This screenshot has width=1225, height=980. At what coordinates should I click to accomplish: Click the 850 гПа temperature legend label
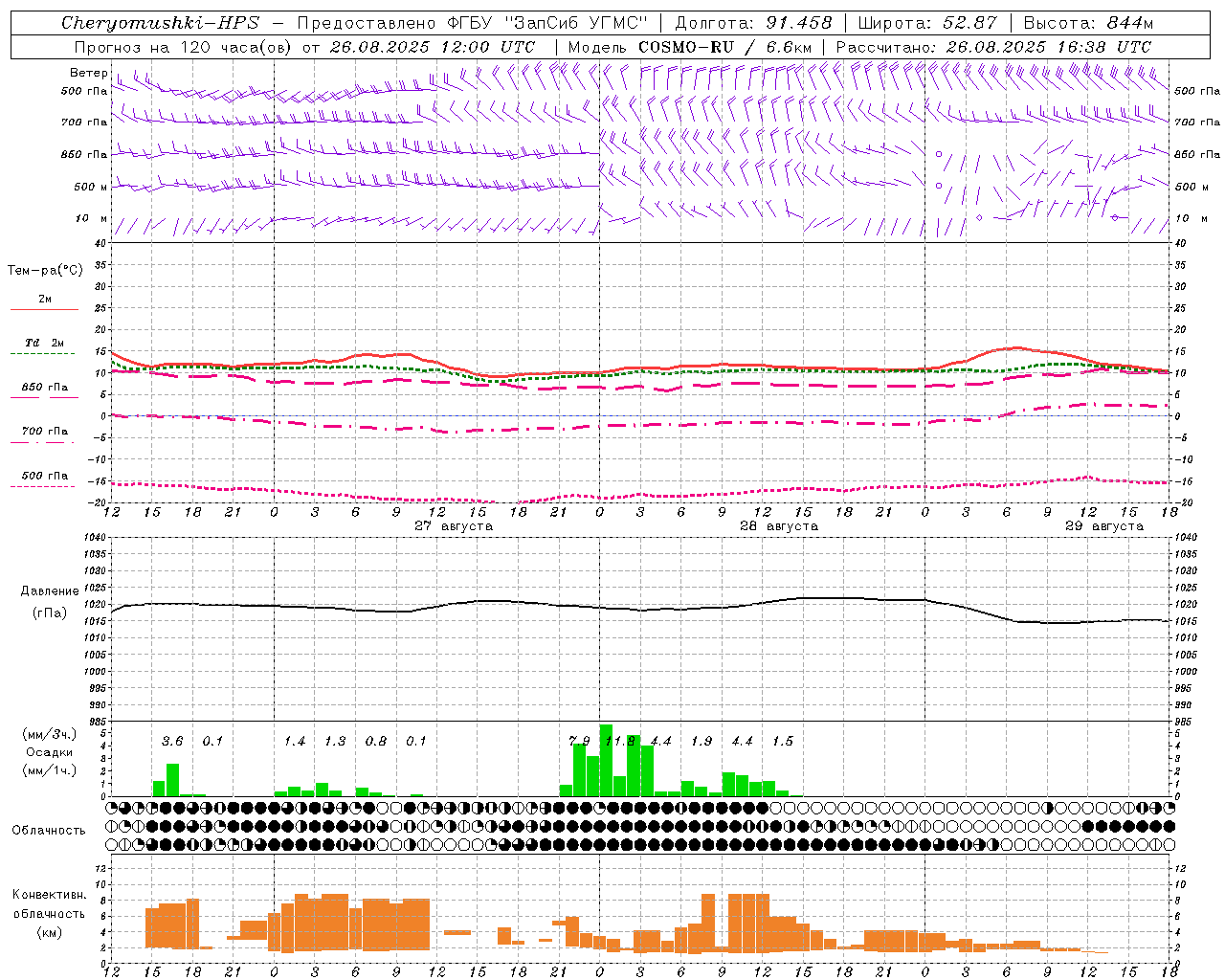pos(45,388)
